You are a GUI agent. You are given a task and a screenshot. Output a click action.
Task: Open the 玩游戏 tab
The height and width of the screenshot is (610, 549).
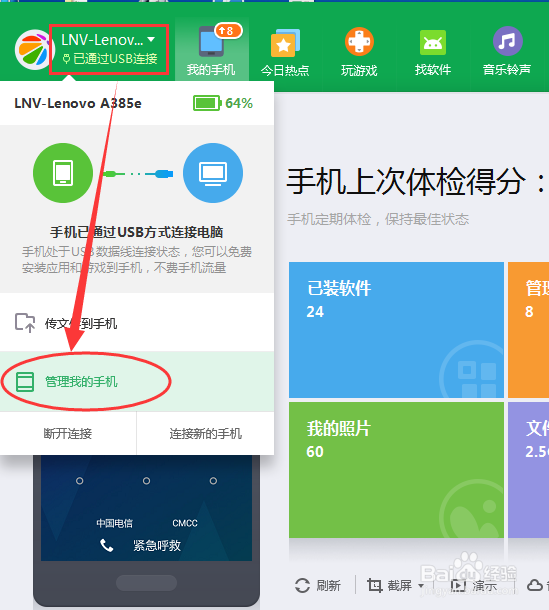[x=359, y=52]
